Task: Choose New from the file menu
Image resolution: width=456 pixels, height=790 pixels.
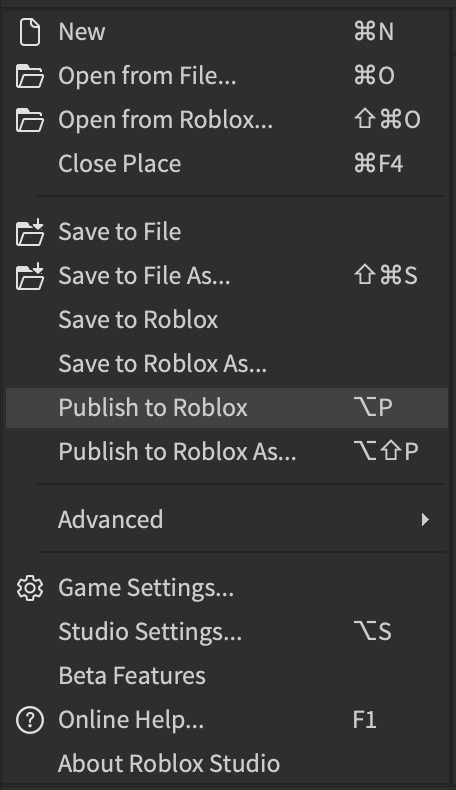Action: pos(227,32)
